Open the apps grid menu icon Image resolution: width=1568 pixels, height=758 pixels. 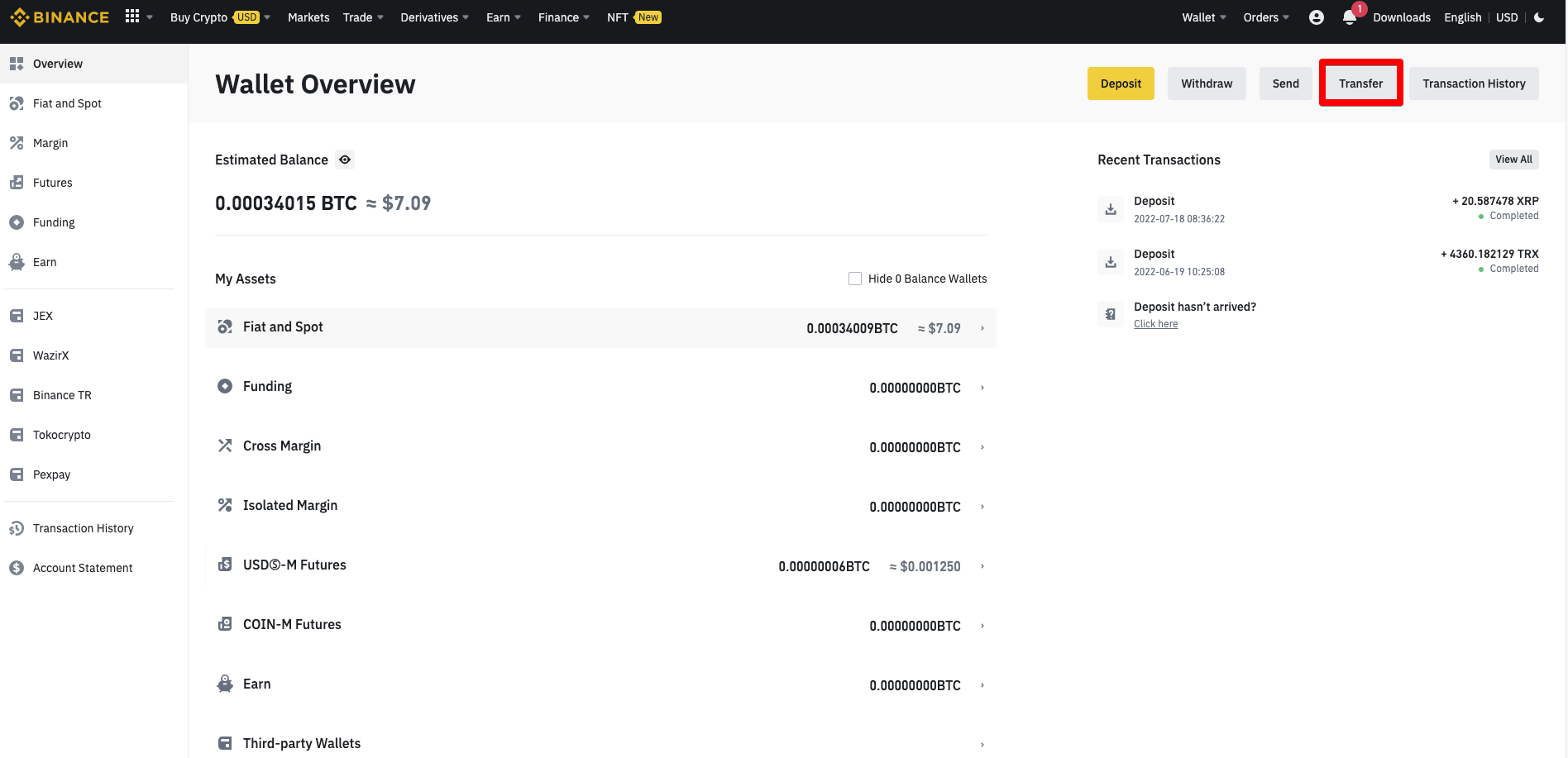(132, 17)
